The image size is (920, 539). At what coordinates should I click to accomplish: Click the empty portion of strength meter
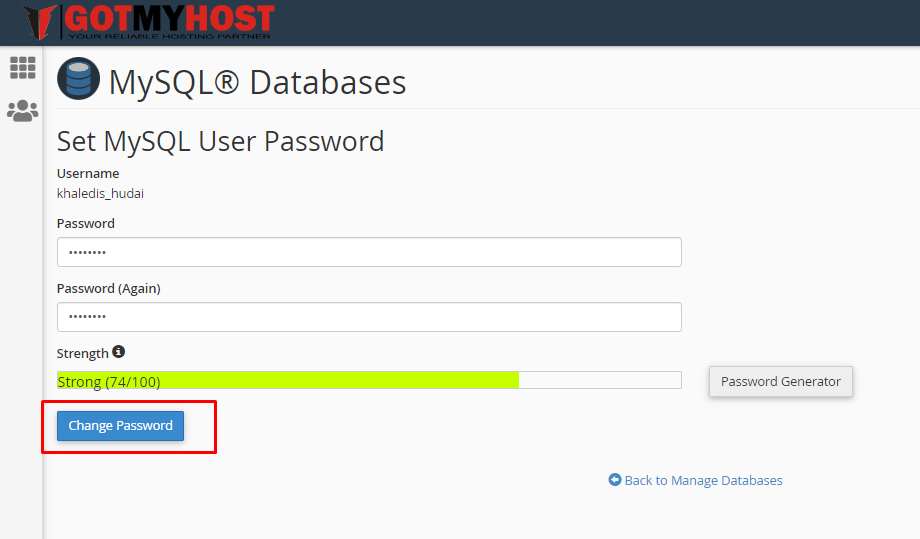(x=600, y=381)
